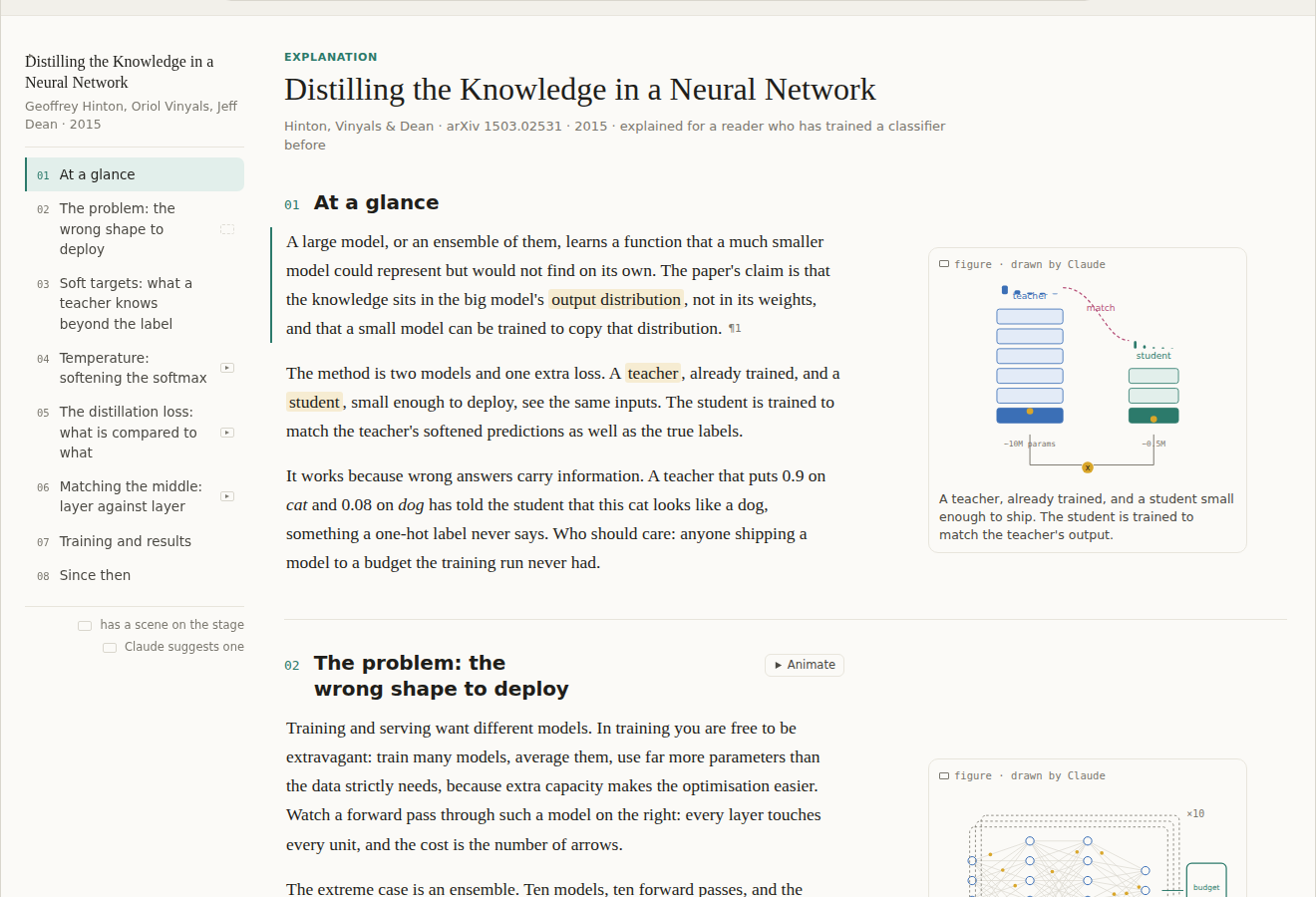The height and width of the screenshot is (897, 1316).
Task: Click the '~10M params' label in the figure
Action: pyautogui.click(x=1030, y=444)
